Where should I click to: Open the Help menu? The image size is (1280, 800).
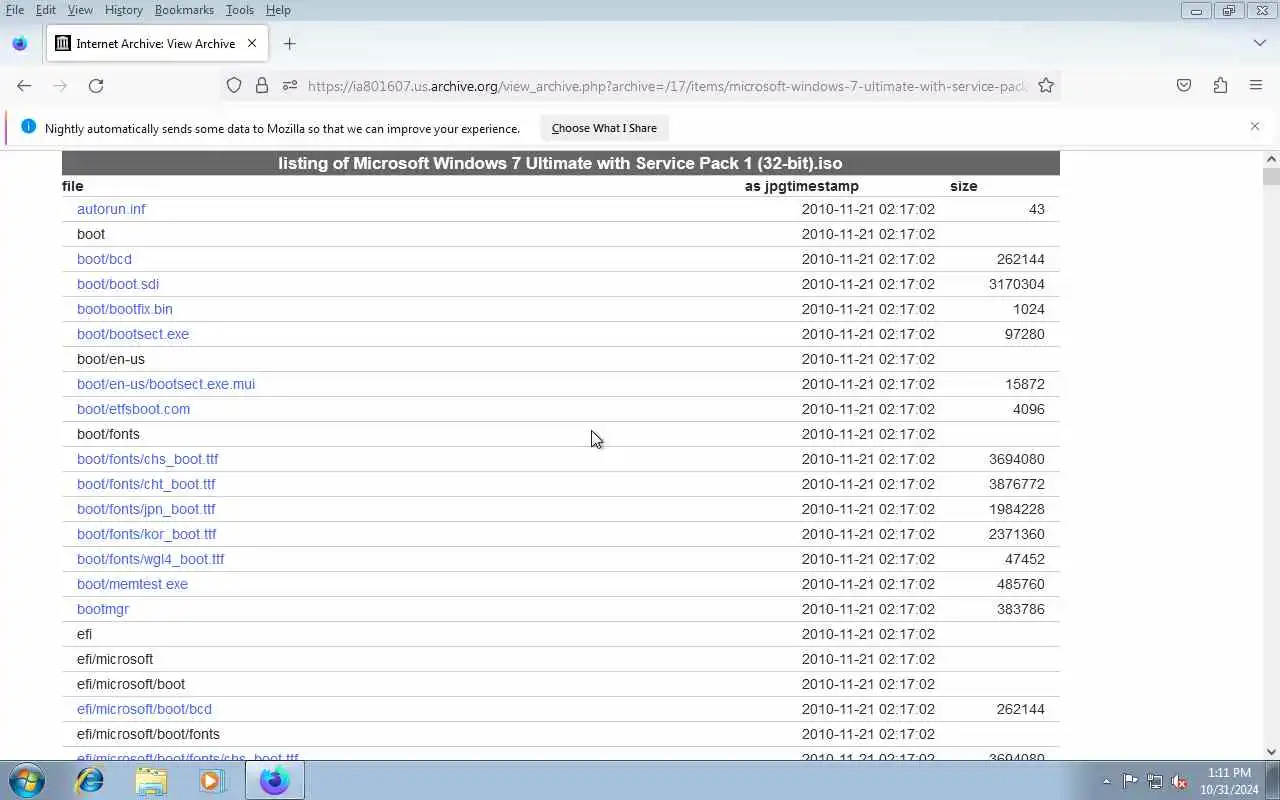click(278, 10)
